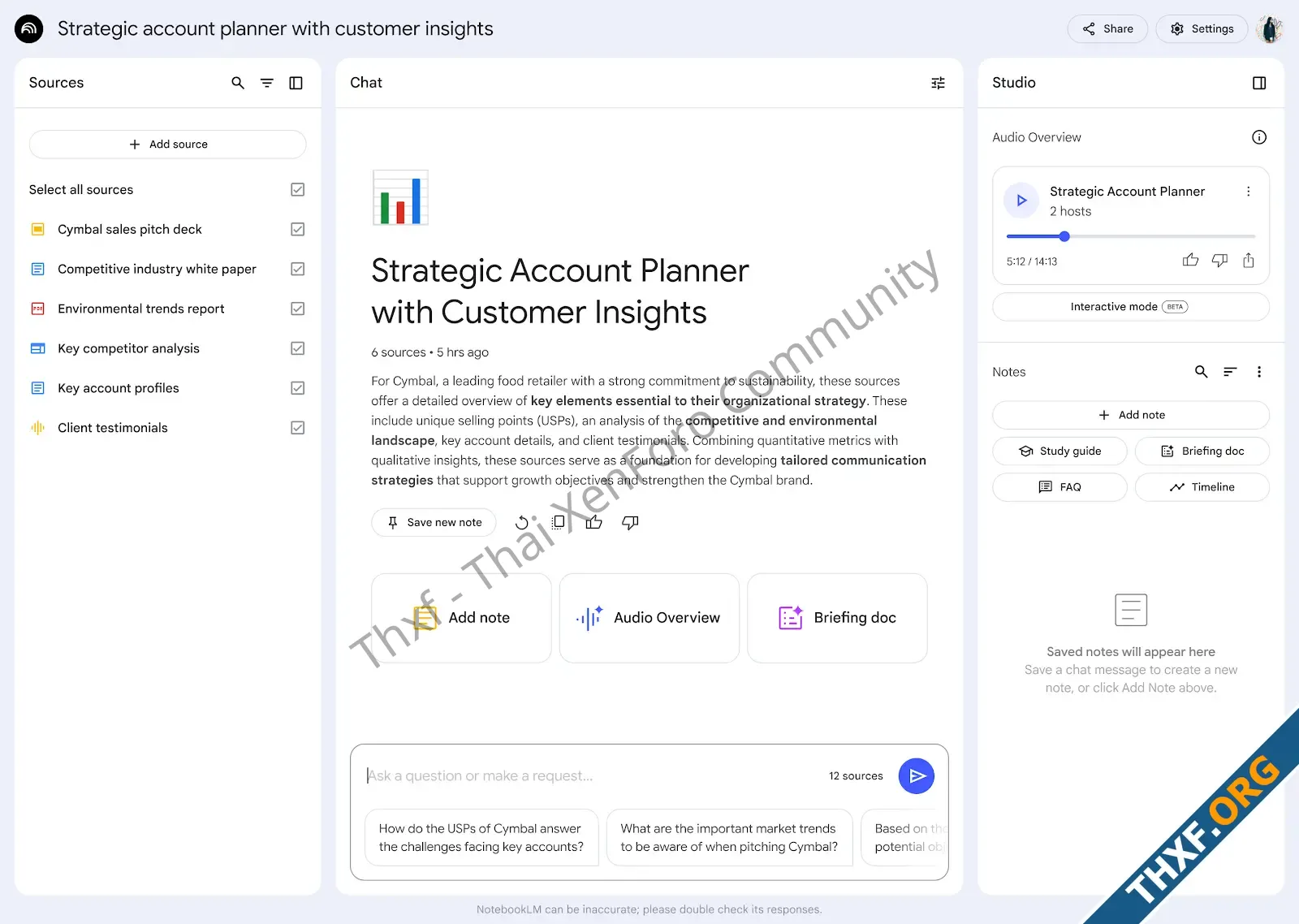Click Add source button
This screenshot has height=924, width=1299.
click(x=168, y=145)
